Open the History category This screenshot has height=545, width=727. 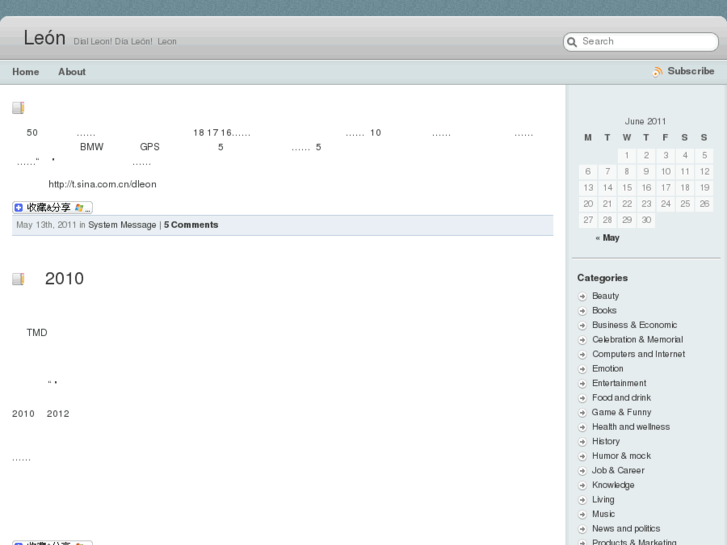(606, 441)
